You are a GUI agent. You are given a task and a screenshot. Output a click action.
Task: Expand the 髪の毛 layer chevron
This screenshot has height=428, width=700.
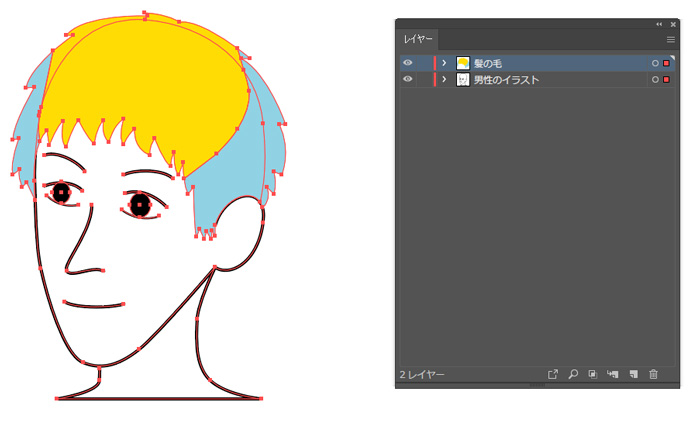pyautogui.click(x=444, y=63)
